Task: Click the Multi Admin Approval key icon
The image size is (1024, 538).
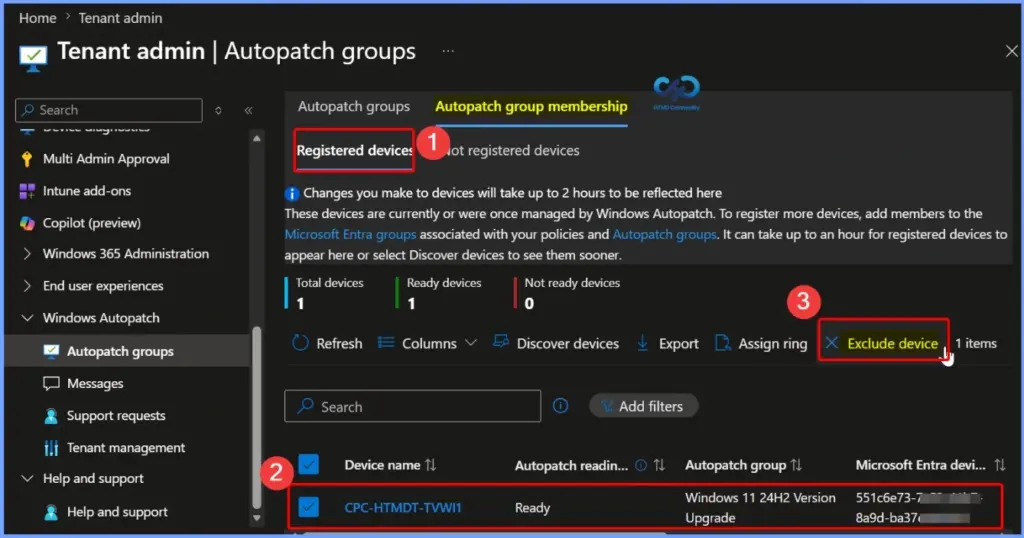Action: (27, 159)
